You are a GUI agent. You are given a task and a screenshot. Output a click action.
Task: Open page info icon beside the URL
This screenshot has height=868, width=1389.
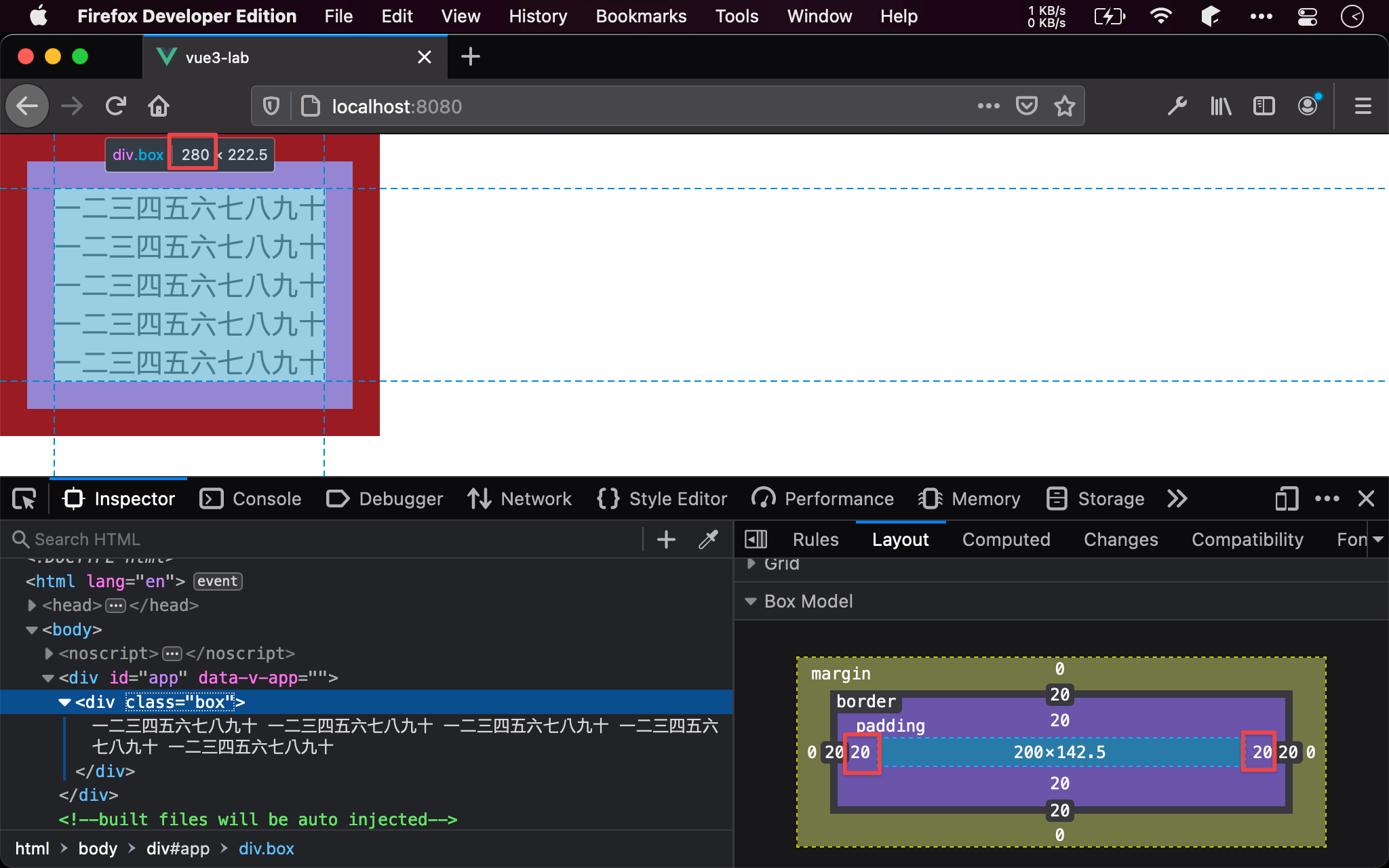pyautogui.click(x=311, y=106)
